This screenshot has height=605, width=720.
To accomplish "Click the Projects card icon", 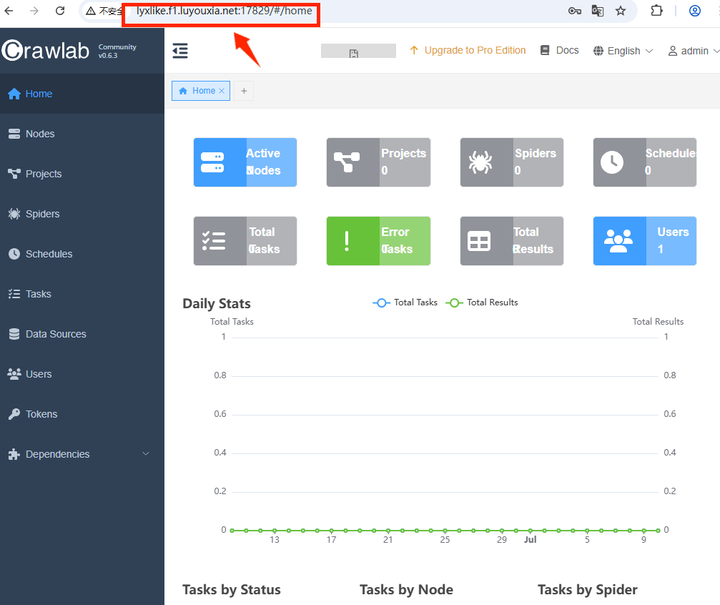I will (347, 162).
